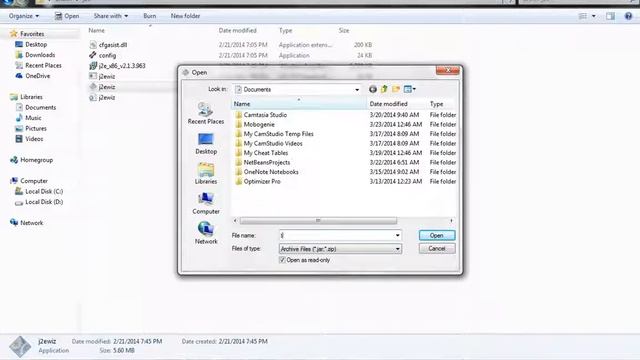This screenshot has height=360, width=640.
Task: Select Local Disk (D:) in Explorer
Action: click(39, 202)
